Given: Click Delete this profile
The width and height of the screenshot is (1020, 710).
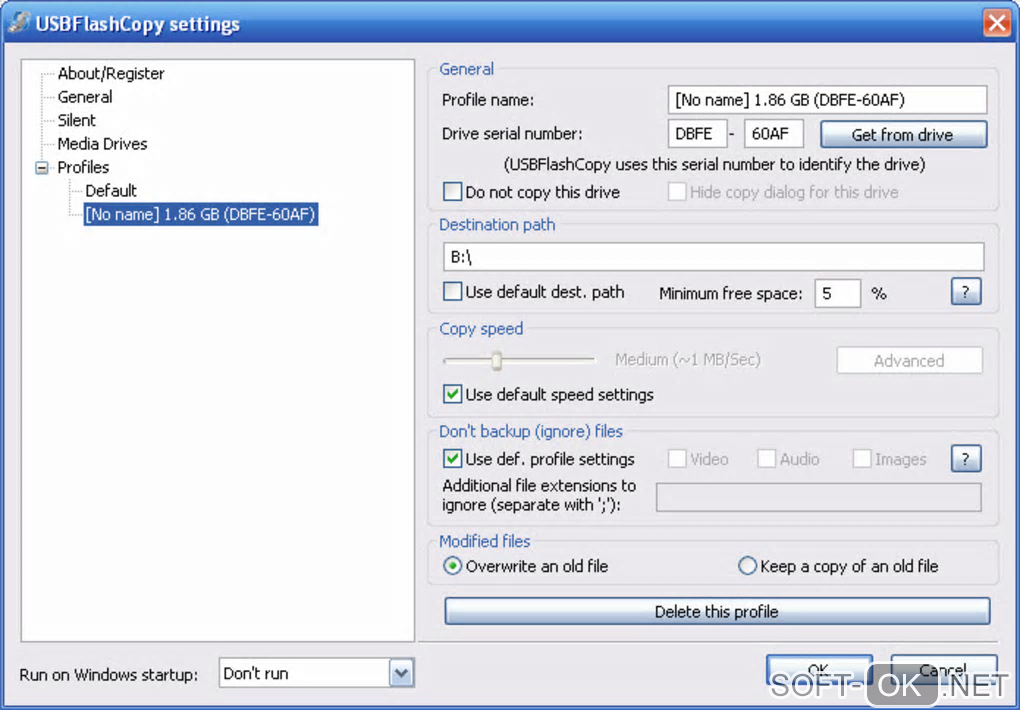Looking at the screenshot, I should pos(717,612).
